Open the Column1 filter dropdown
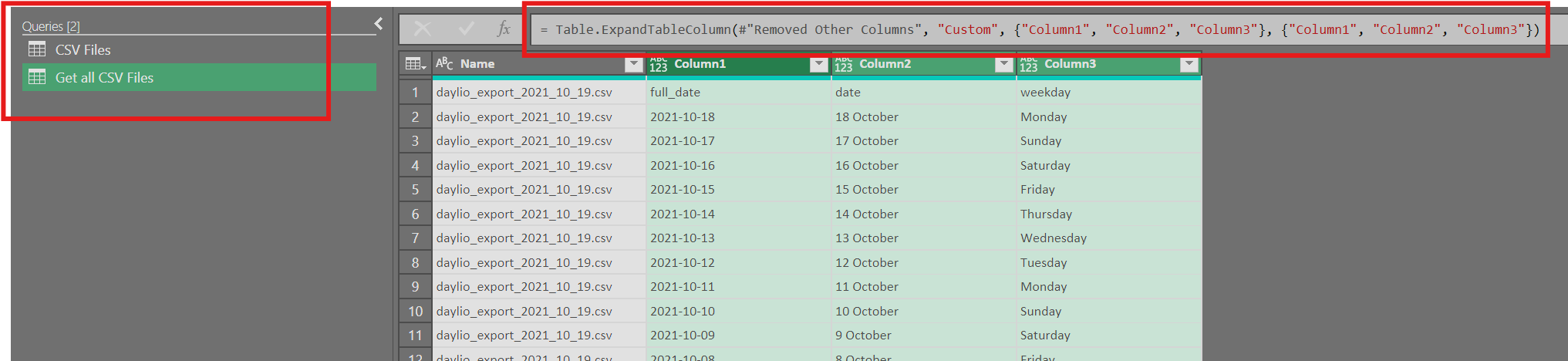1568x361 pixels. click(x=819, y=64)
